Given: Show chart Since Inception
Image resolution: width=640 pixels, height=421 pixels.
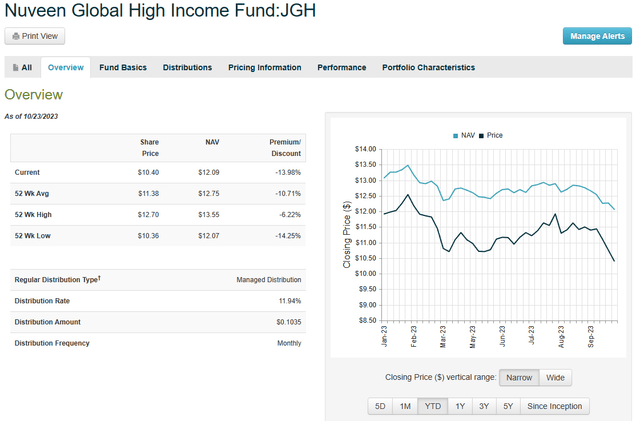Looking at the screenshot, I should 555,406.
